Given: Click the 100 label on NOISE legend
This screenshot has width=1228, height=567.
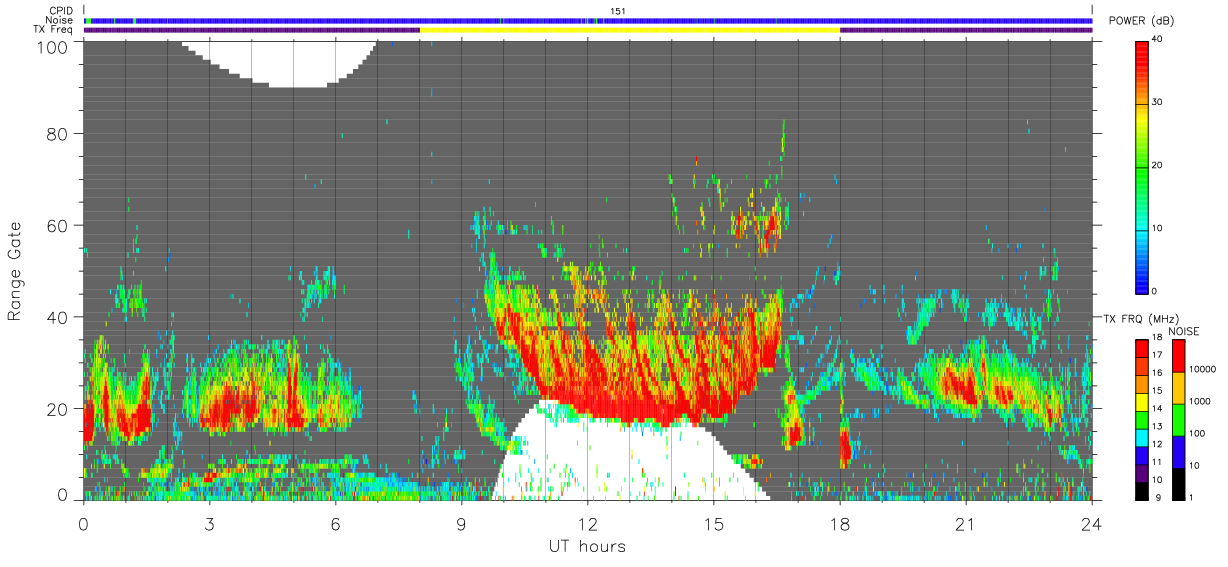Looking at the screenshot, I should 1196,433.
